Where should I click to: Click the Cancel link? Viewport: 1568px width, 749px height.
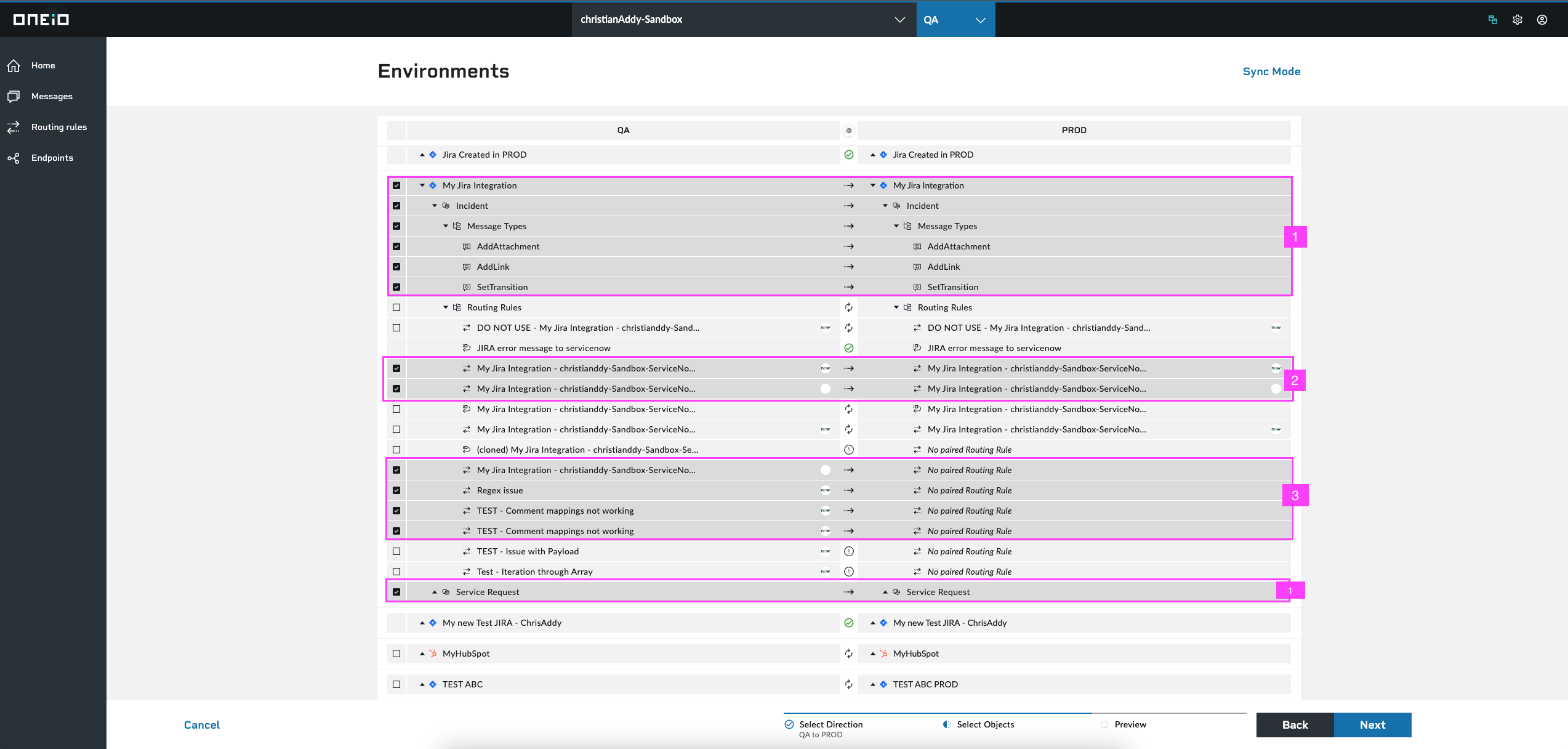(201, 725)
